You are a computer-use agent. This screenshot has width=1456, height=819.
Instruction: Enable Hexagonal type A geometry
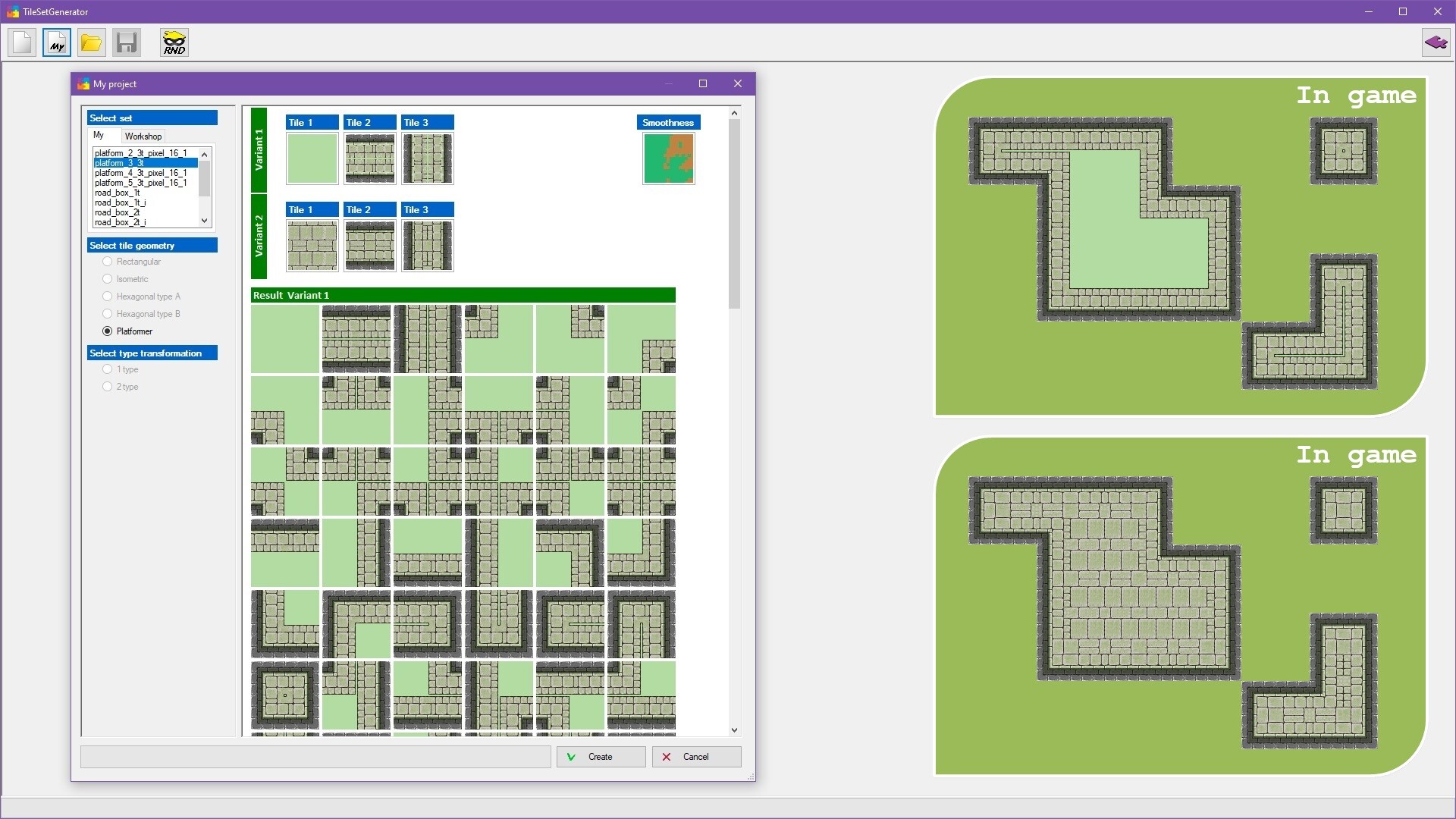point(107,296)
